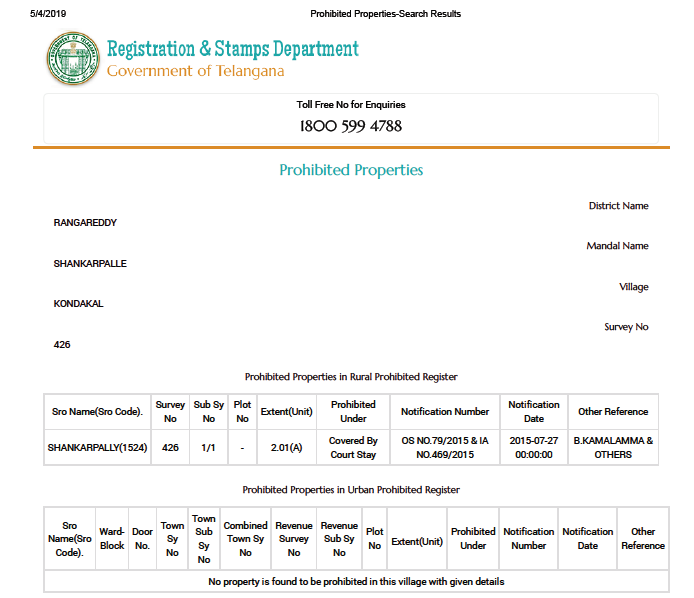Click the 'No property is found' message row

(356, 582)
